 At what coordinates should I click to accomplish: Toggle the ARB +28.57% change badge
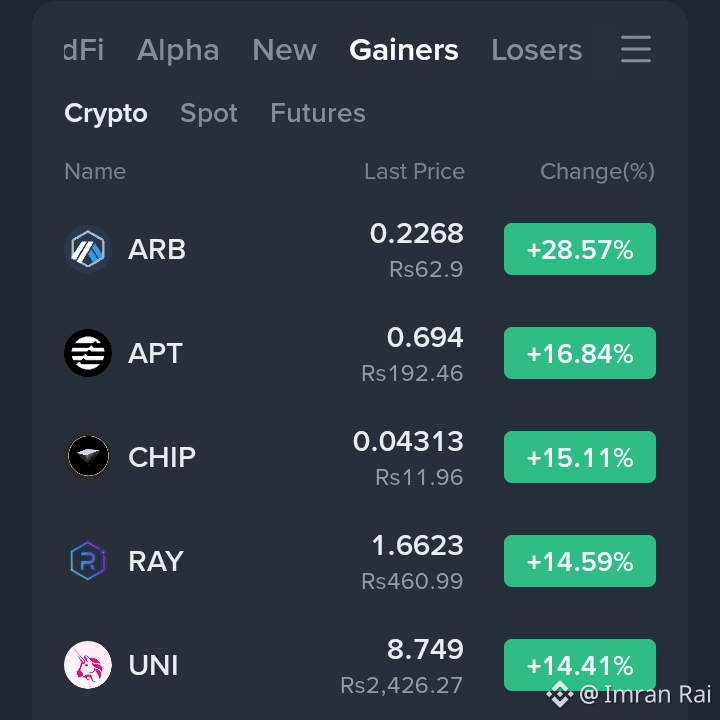pyautogui.click(x=579, y=249)
